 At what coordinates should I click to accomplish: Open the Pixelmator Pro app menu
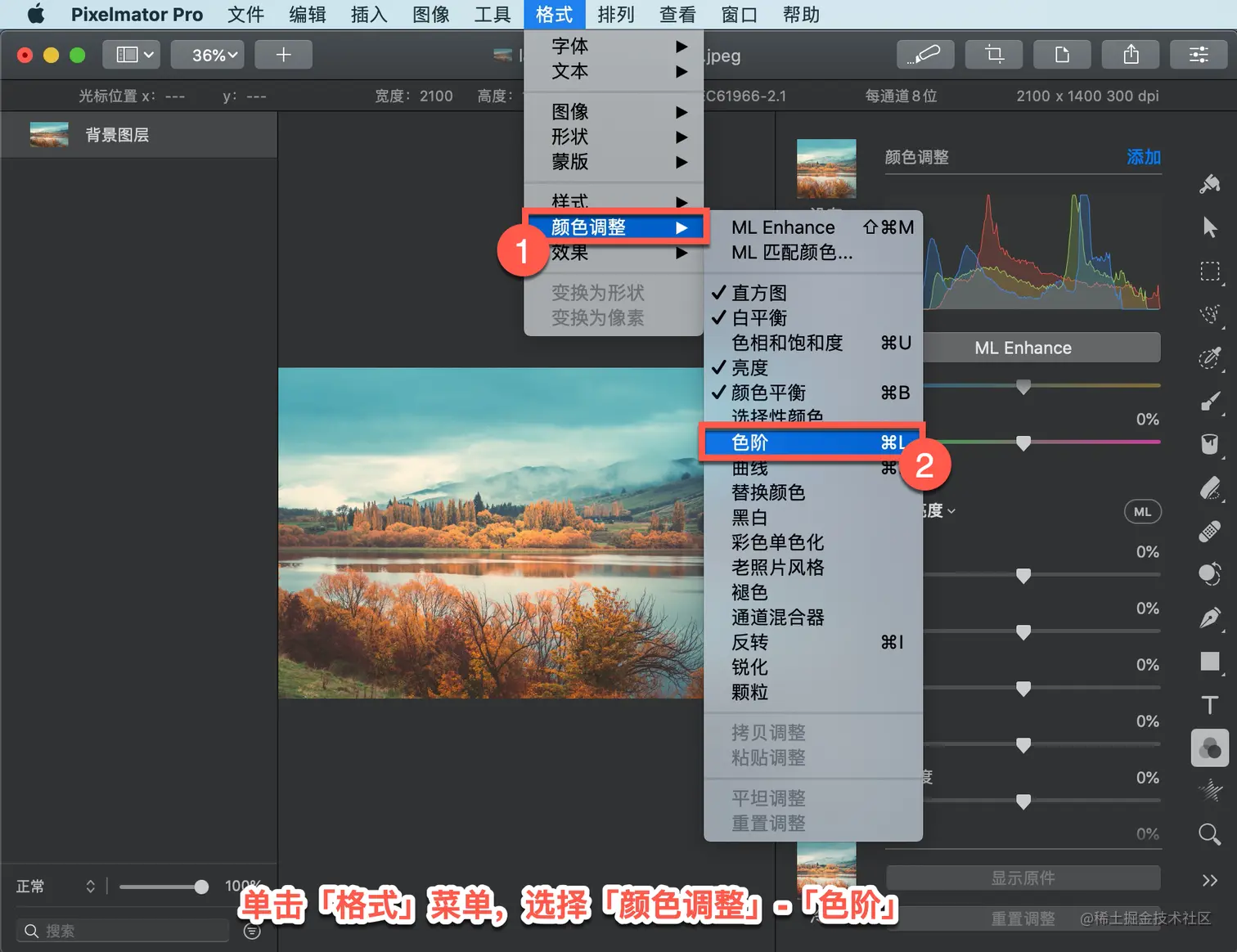tap(137, 14)
